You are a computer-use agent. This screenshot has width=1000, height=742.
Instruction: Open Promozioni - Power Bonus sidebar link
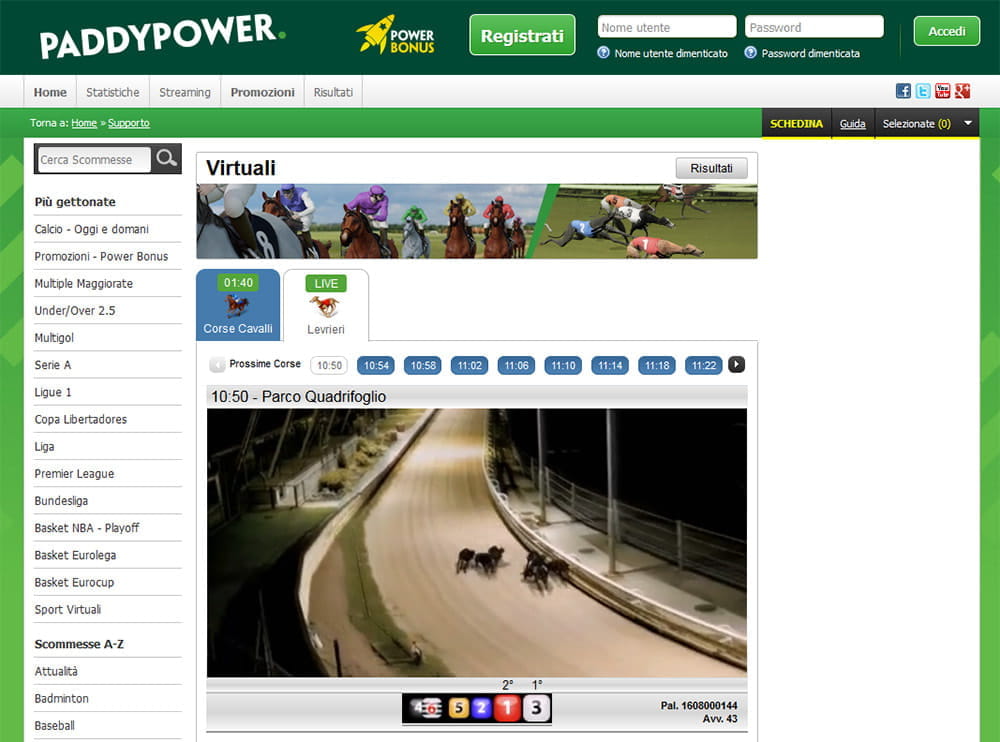pyautogui.click(x=101, y=256)
